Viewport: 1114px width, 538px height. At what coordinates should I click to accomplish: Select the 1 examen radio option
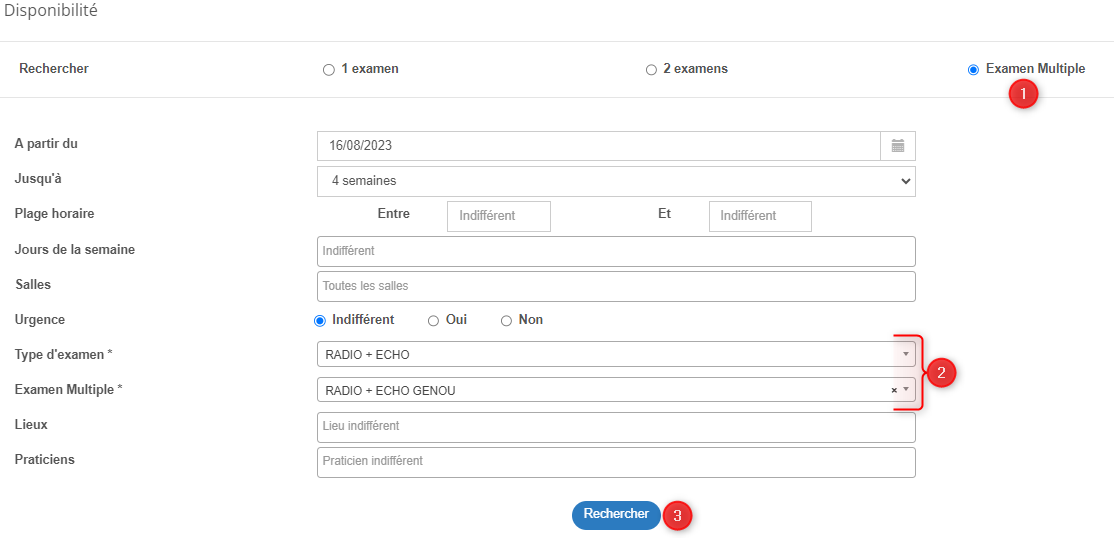[328, 70]
